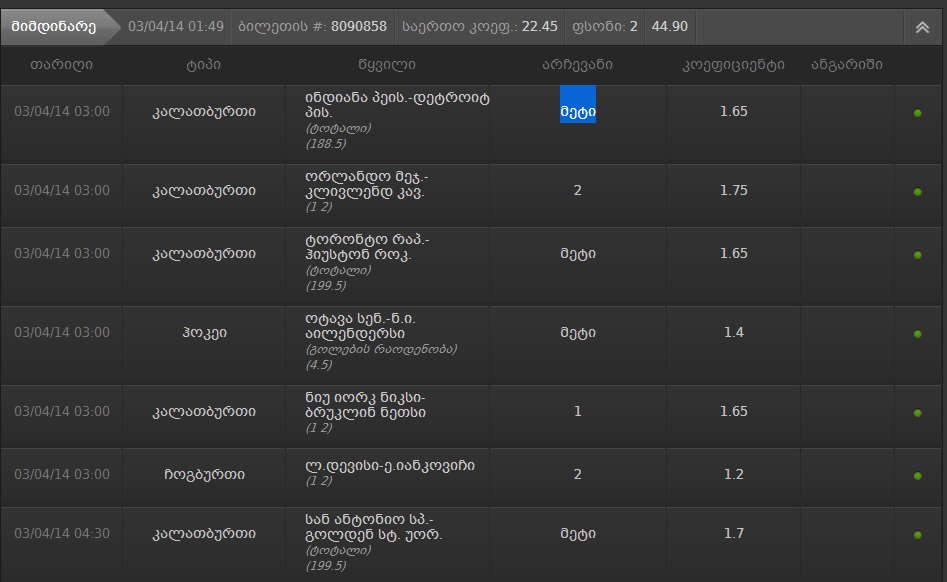Click ოტავა სენ.-ნ.ი. აილენდერსი match
The image size is (947, 582).
[x=360, y=326]
